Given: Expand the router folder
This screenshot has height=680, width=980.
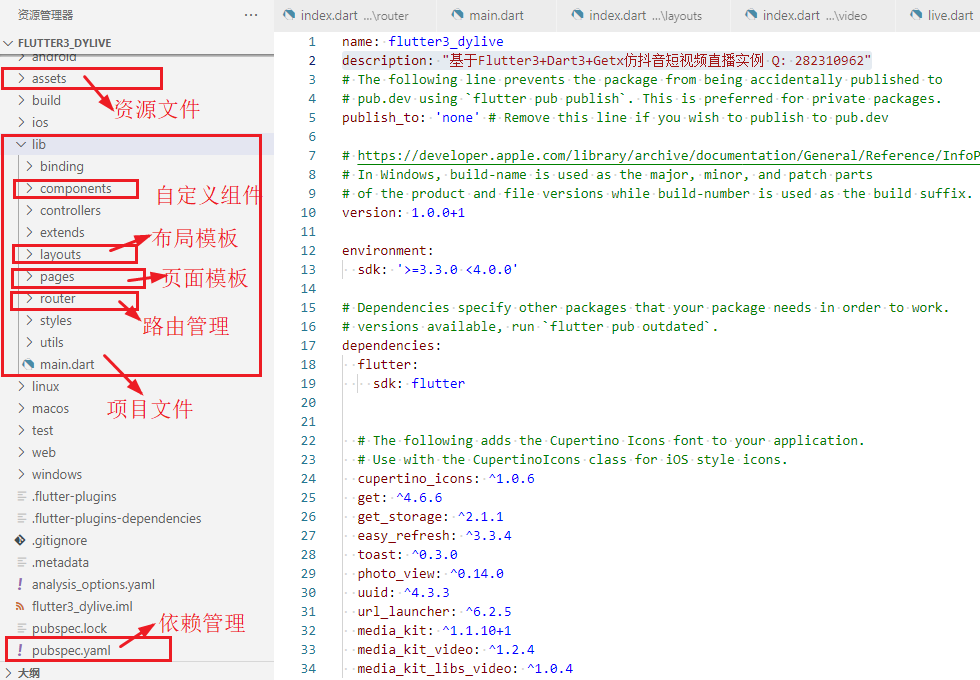Looking at the screenshot, I should tap(29, 298).
